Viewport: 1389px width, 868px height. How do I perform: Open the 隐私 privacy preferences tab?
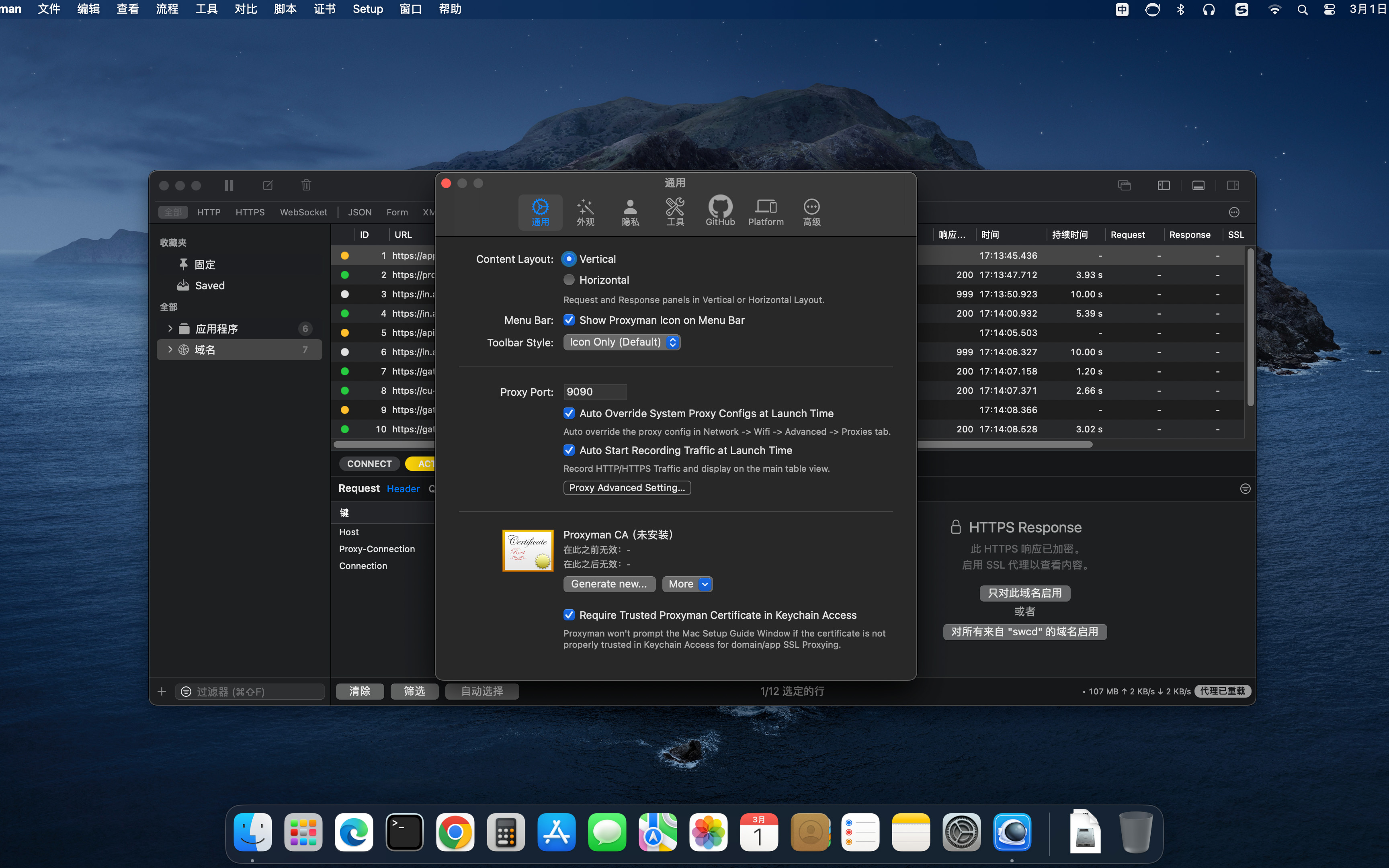[630, 213]
